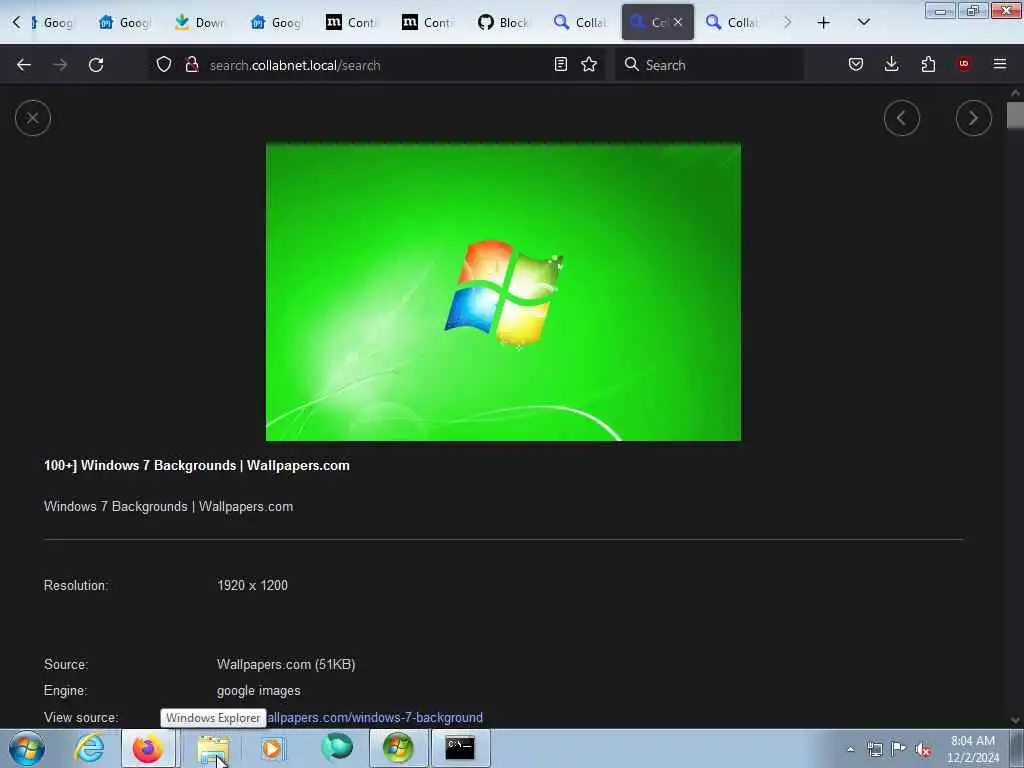Viewport: 1024px width, 768px height.
Task: Expand the list all tabs dropdown
Action: click(864, 23)
